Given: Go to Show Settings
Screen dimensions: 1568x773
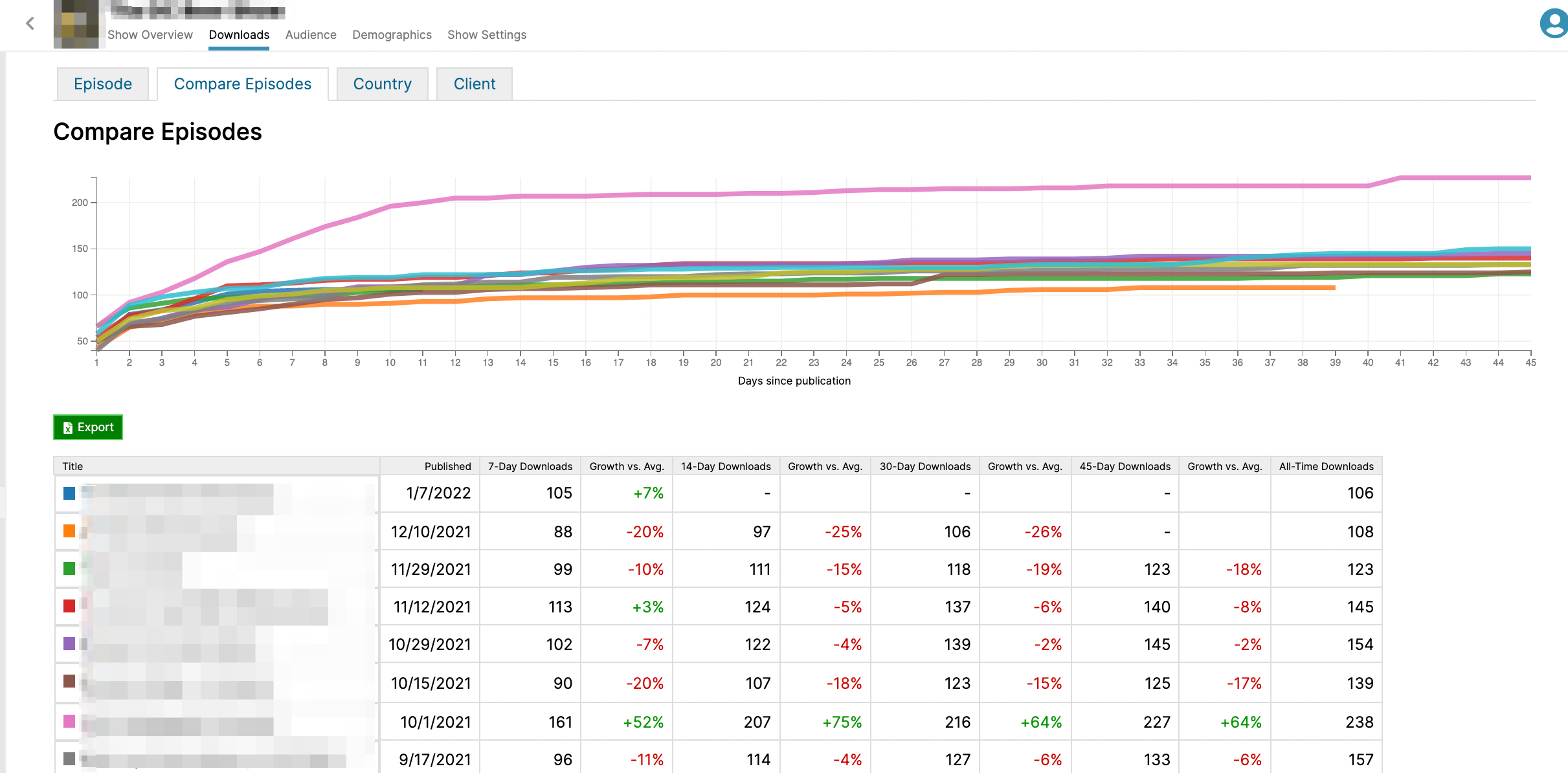Looking at the screenshot, I should (x=487, y=35).
